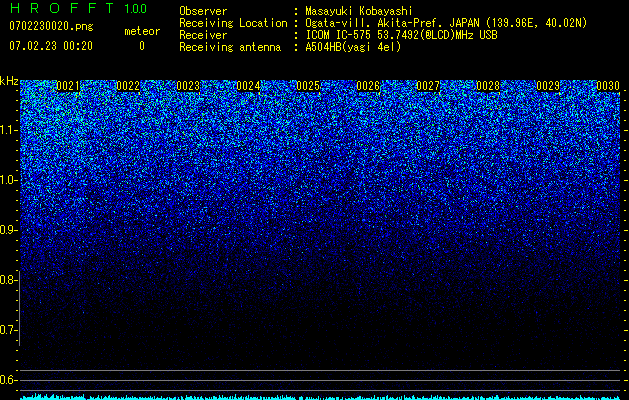
Task: Click the 0026 time marker
Action: [x=368, y=86]
